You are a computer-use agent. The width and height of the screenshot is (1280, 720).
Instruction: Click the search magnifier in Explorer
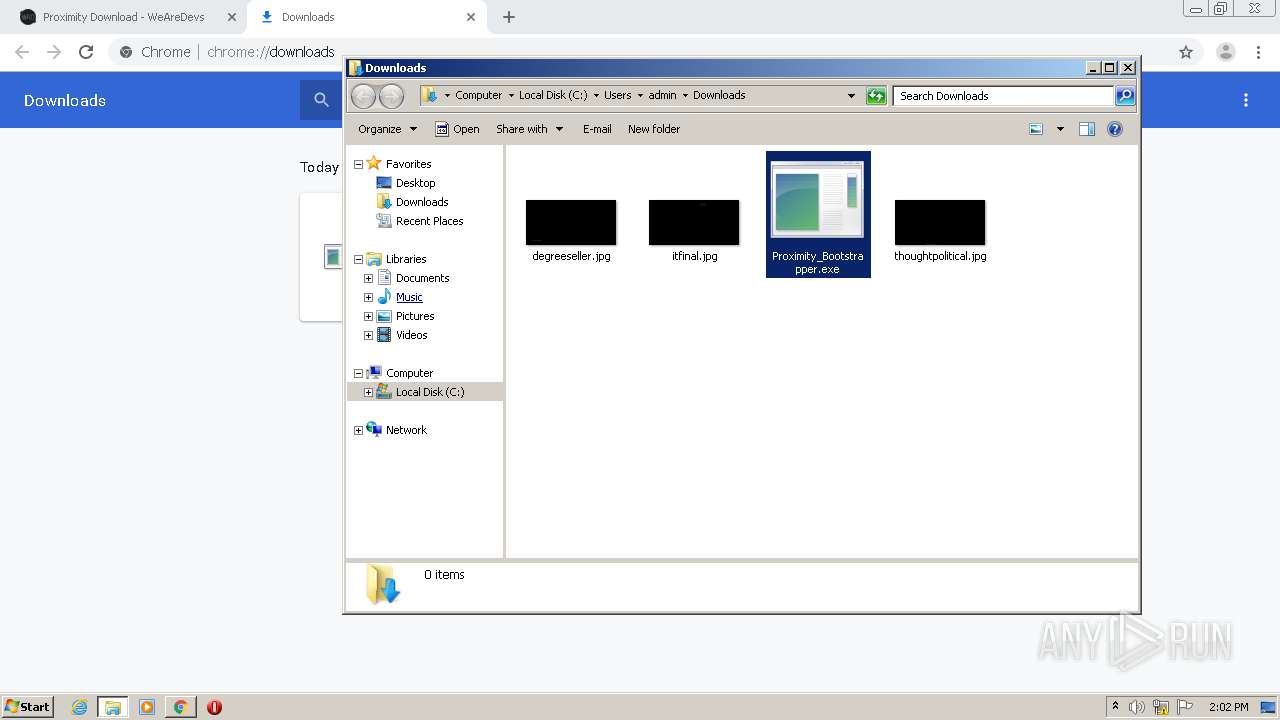[1125, 96]
